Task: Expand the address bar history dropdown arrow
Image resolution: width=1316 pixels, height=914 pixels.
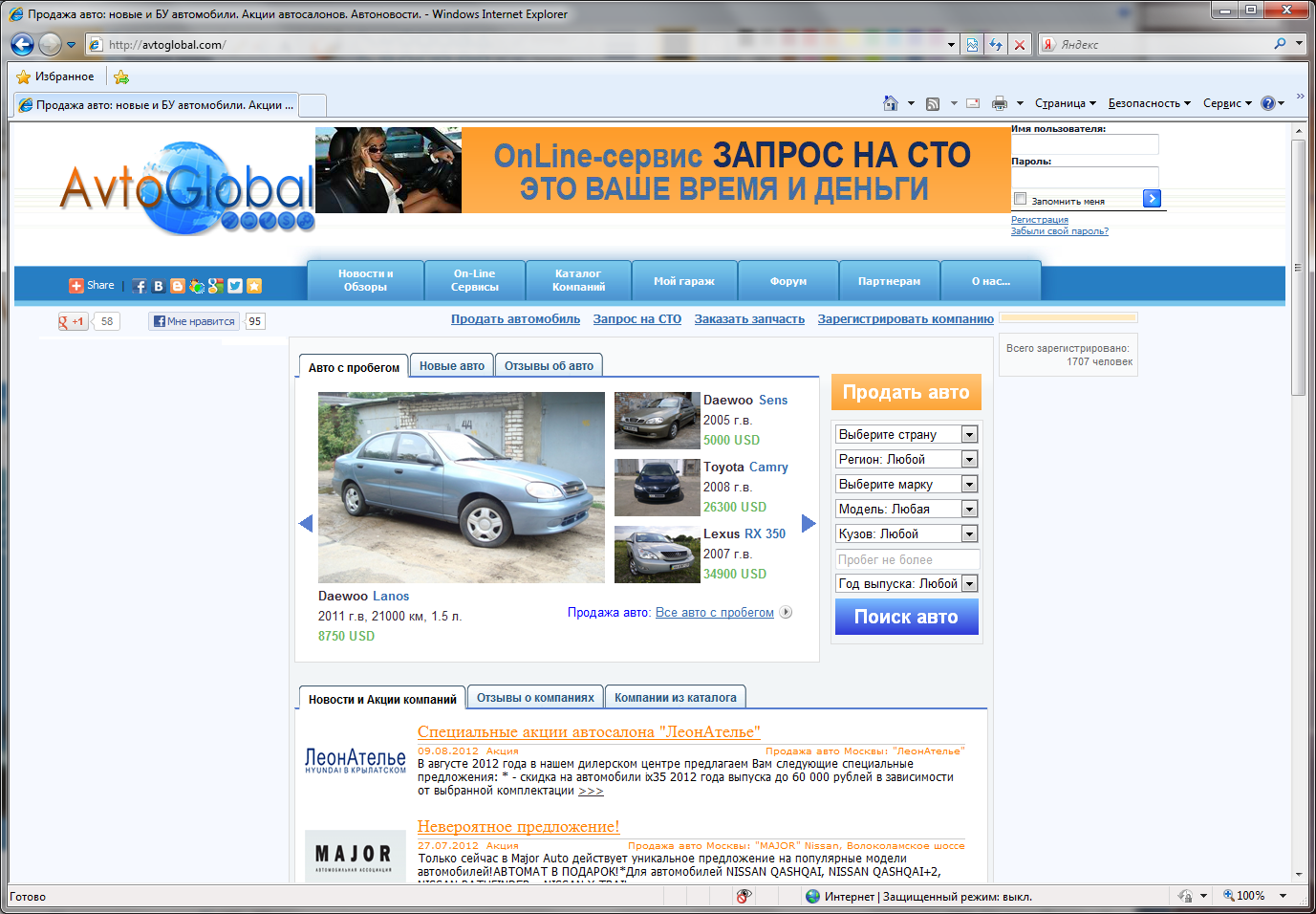Action: tap(951, 45)
